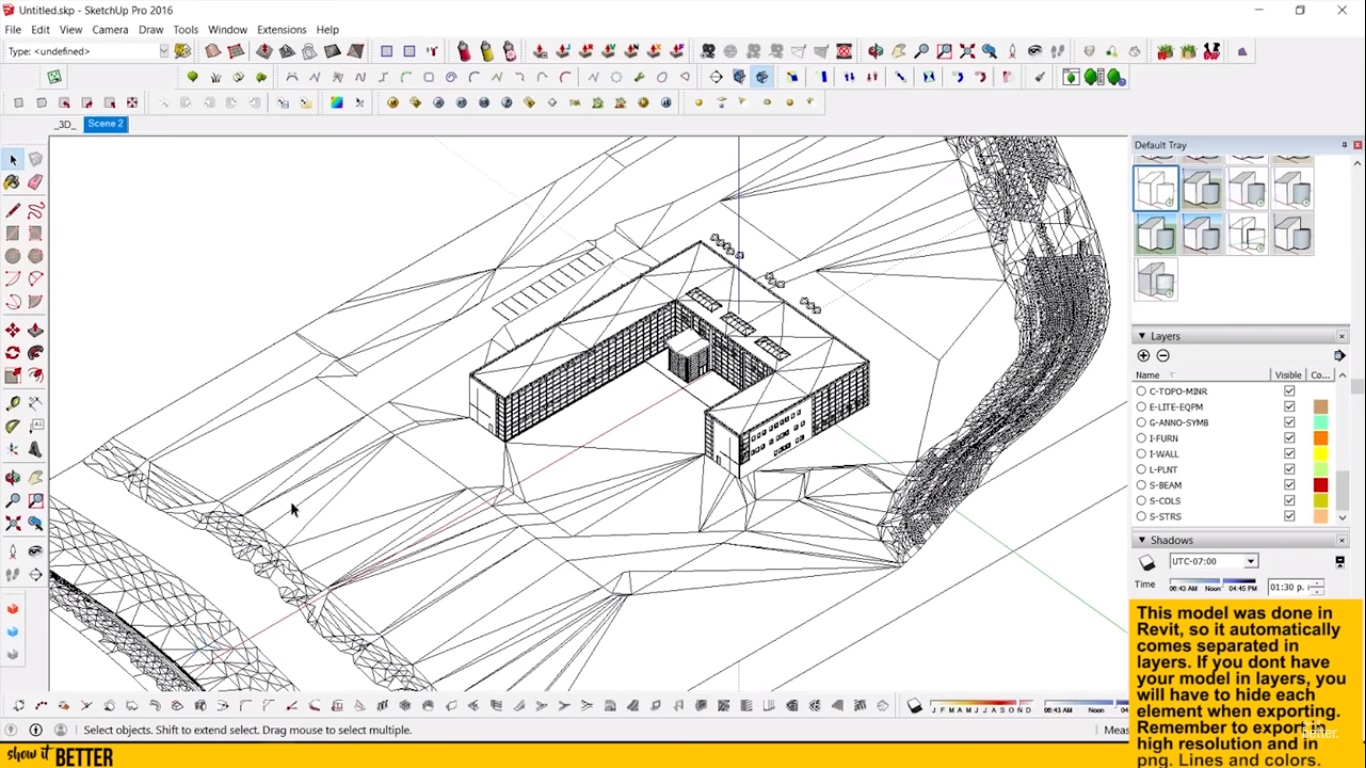Select the Walk tool in the left toolbar
Viewport: 1366px width, 768px height.
coord(13,575)
